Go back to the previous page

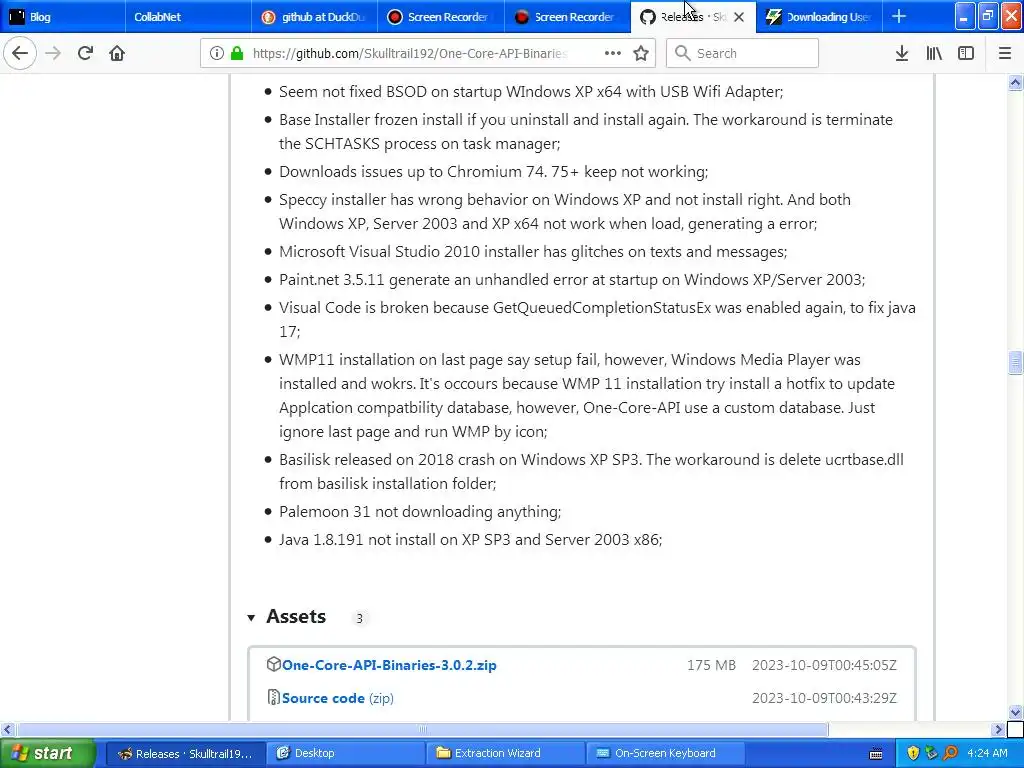click(x=20, y=53)
